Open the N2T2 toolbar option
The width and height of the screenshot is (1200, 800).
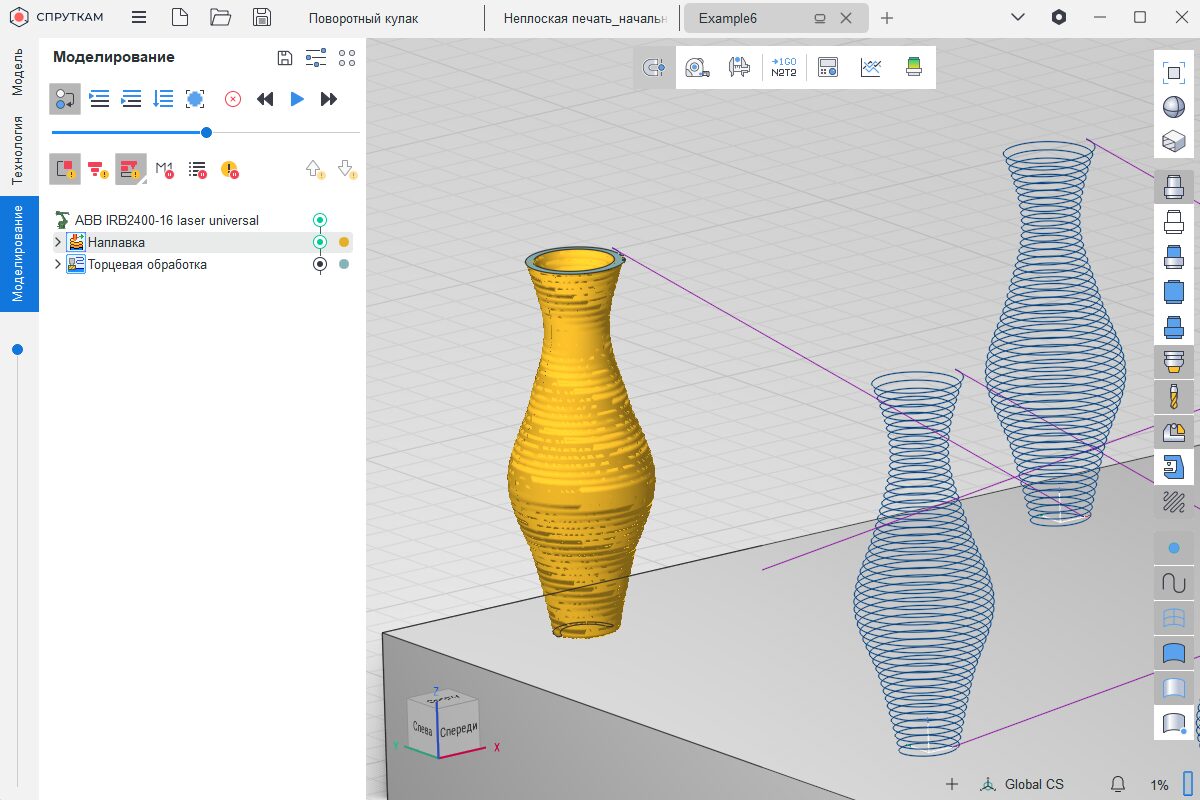(784, 68)
